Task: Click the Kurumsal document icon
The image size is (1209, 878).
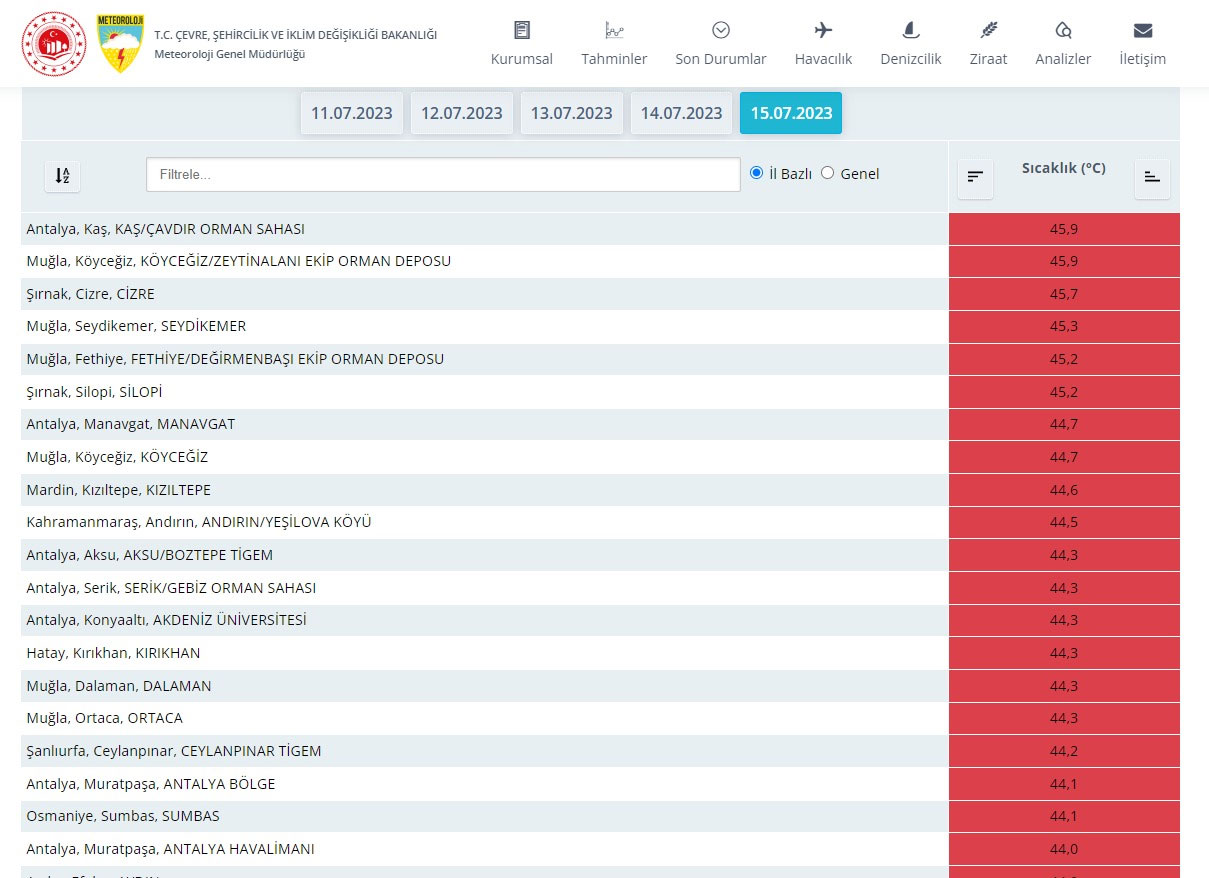Action: tap(521, 30)
